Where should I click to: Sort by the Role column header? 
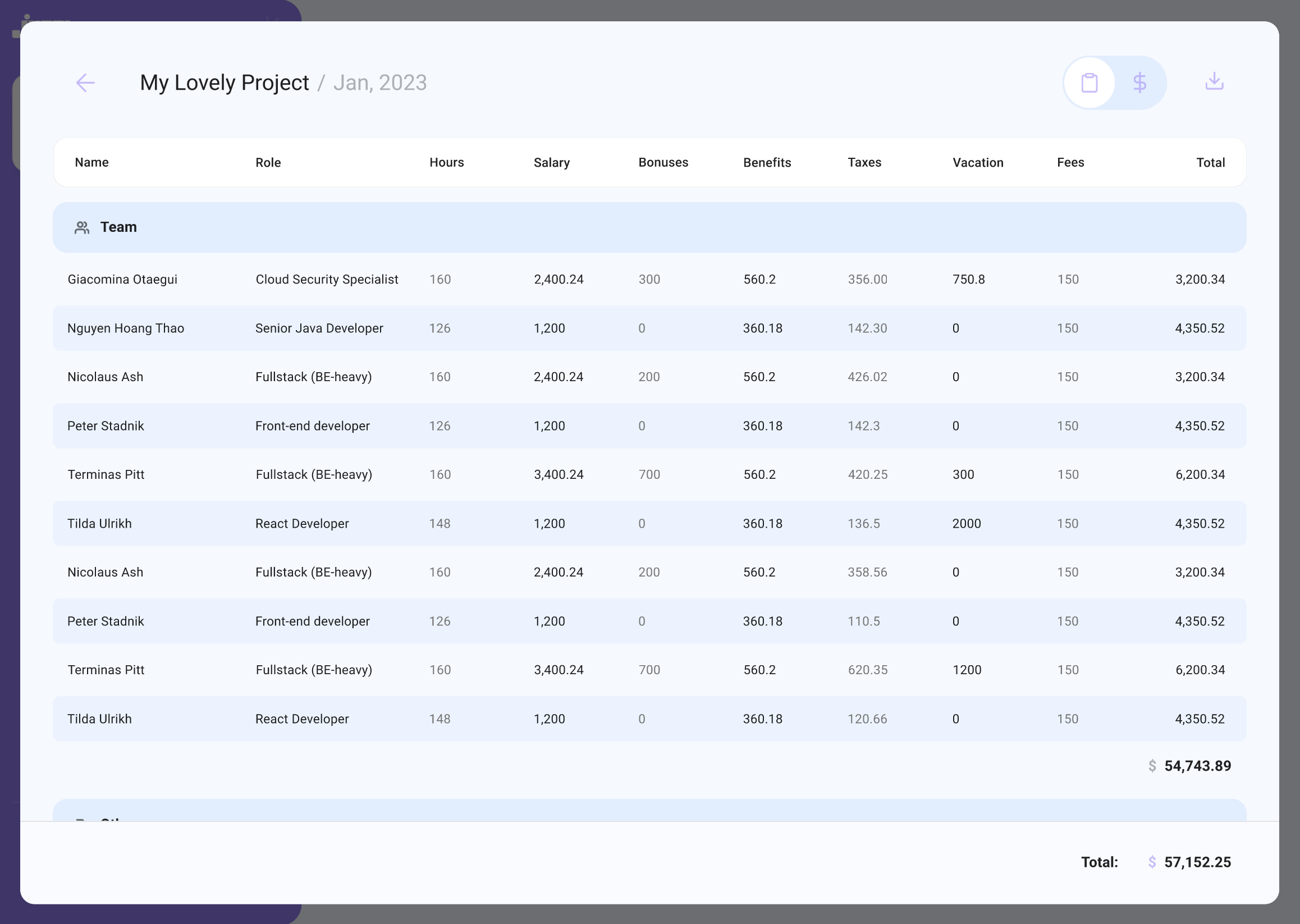[268, 162]
